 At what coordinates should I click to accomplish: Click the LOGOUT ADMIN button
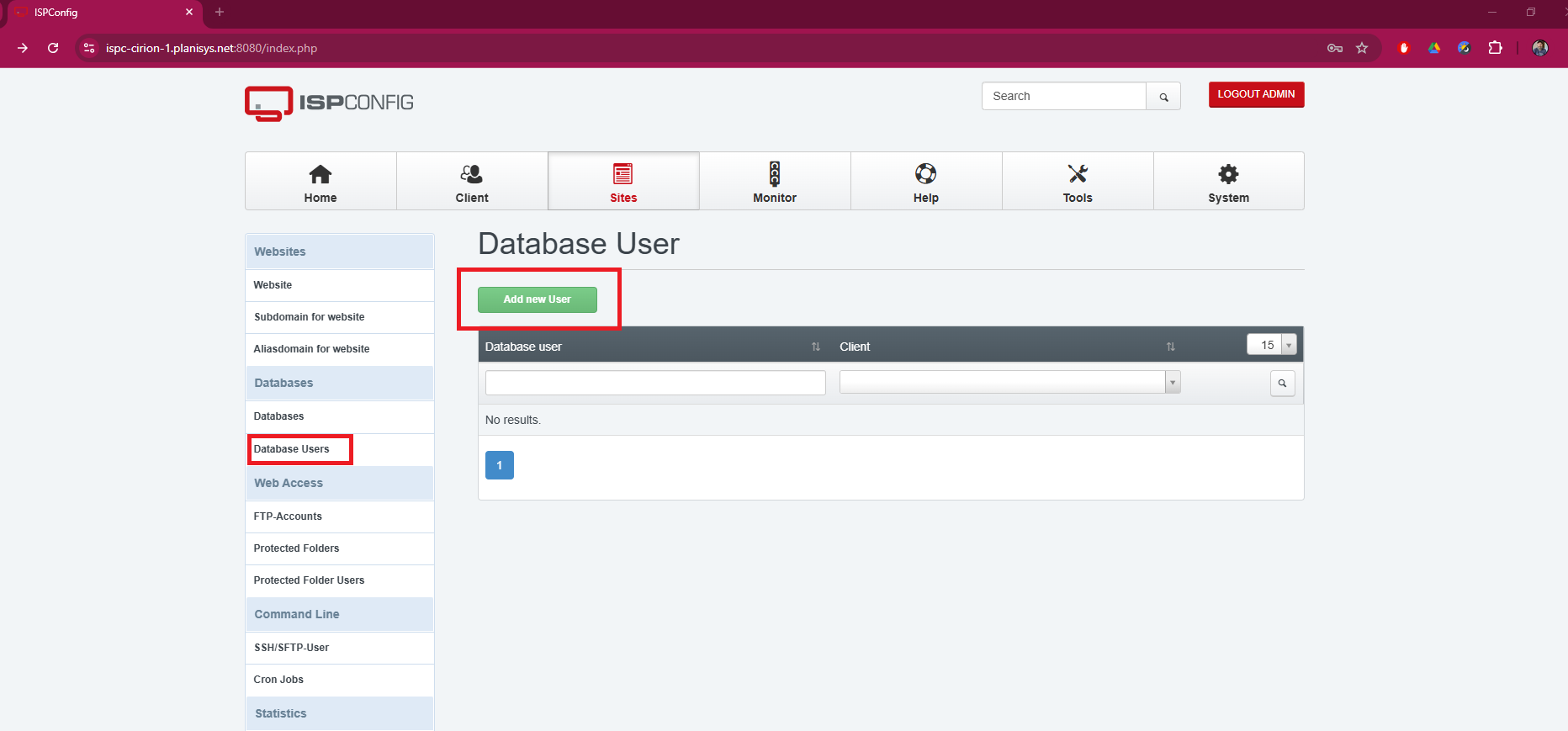coord(1256,94)
